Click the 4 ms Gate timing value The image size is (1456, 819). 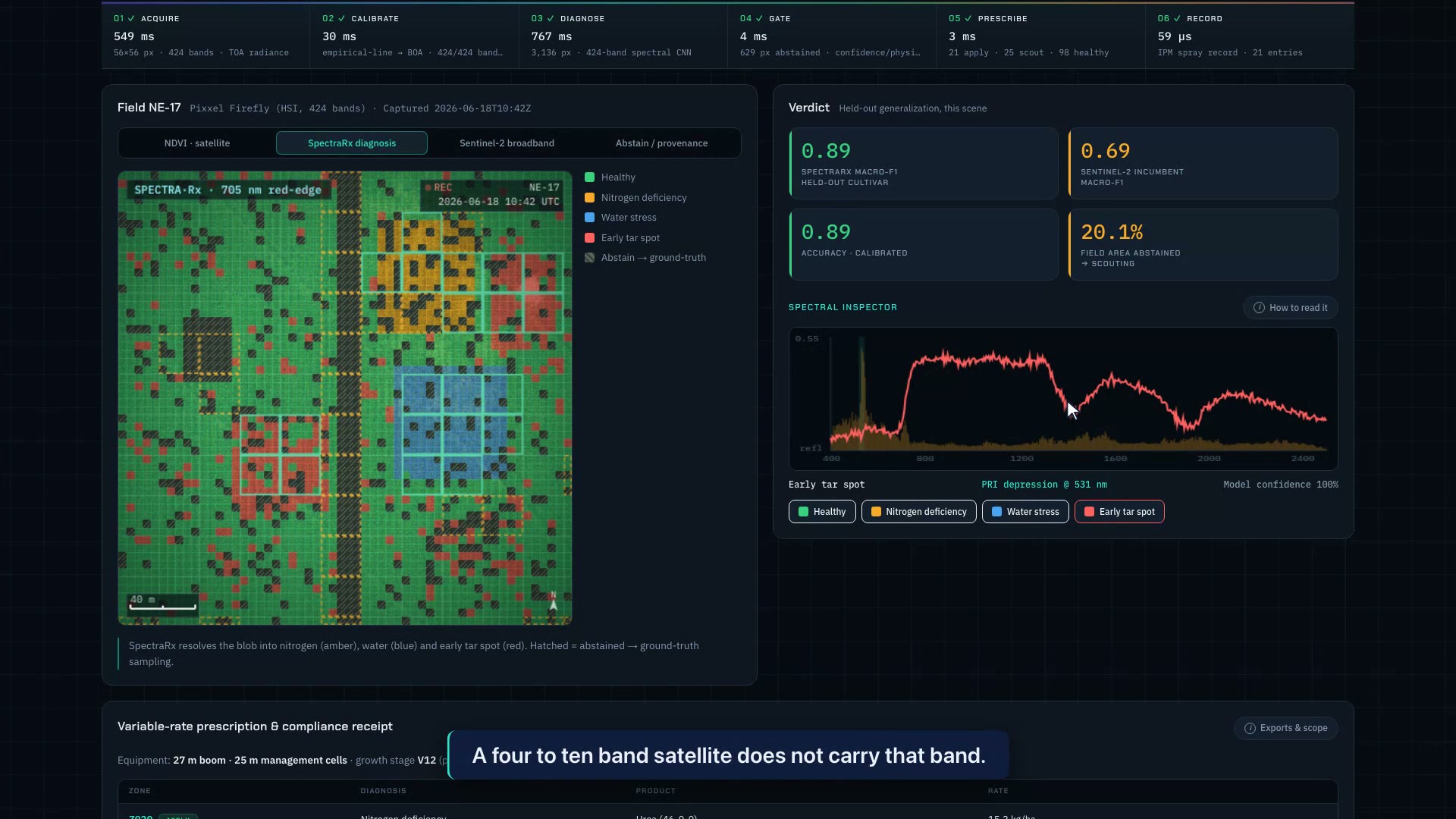[754, 36]
